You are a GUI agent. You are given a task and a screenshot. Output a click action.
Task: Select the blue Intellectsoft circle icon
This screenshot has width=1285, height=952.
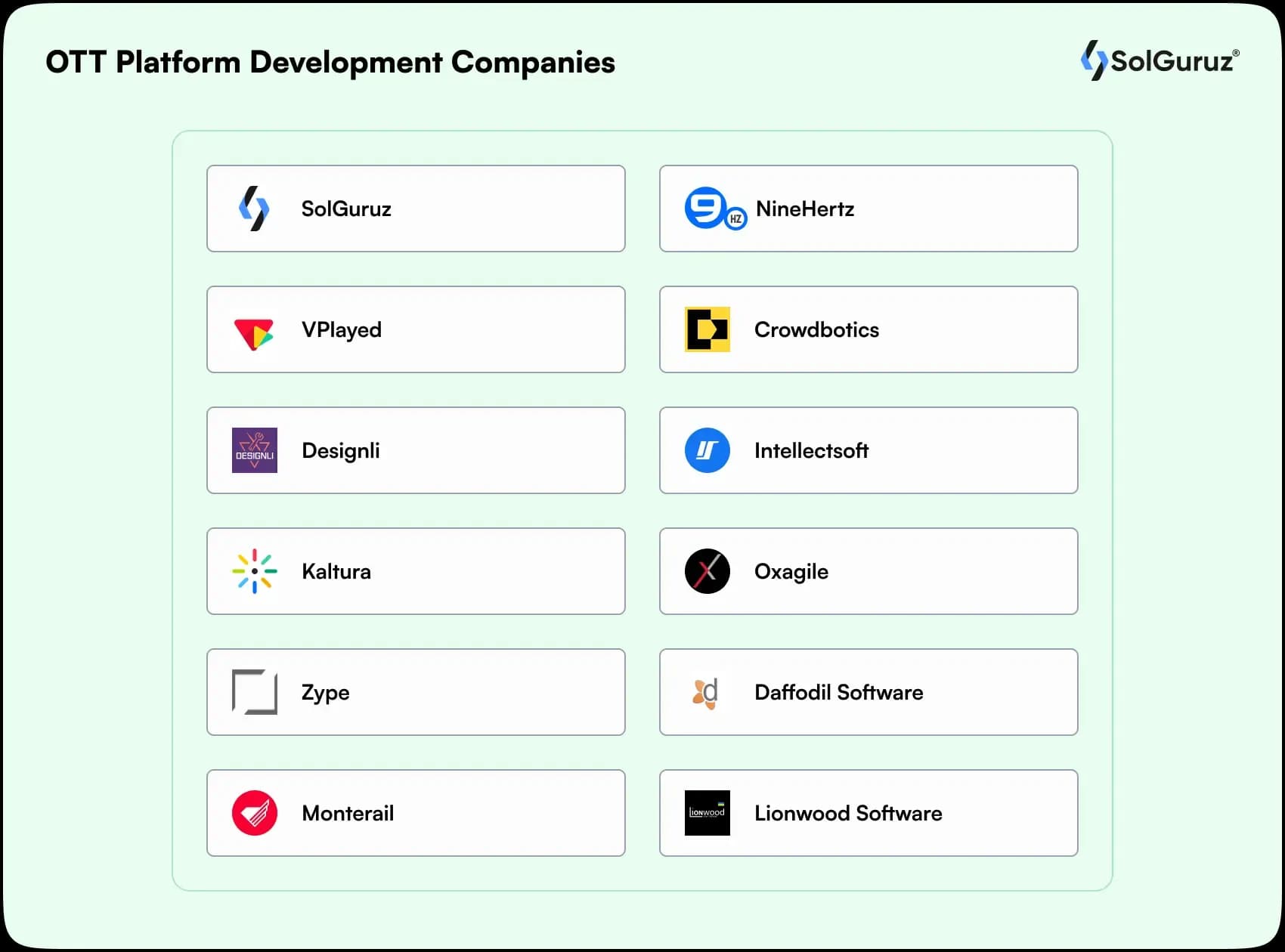point(708,450)
